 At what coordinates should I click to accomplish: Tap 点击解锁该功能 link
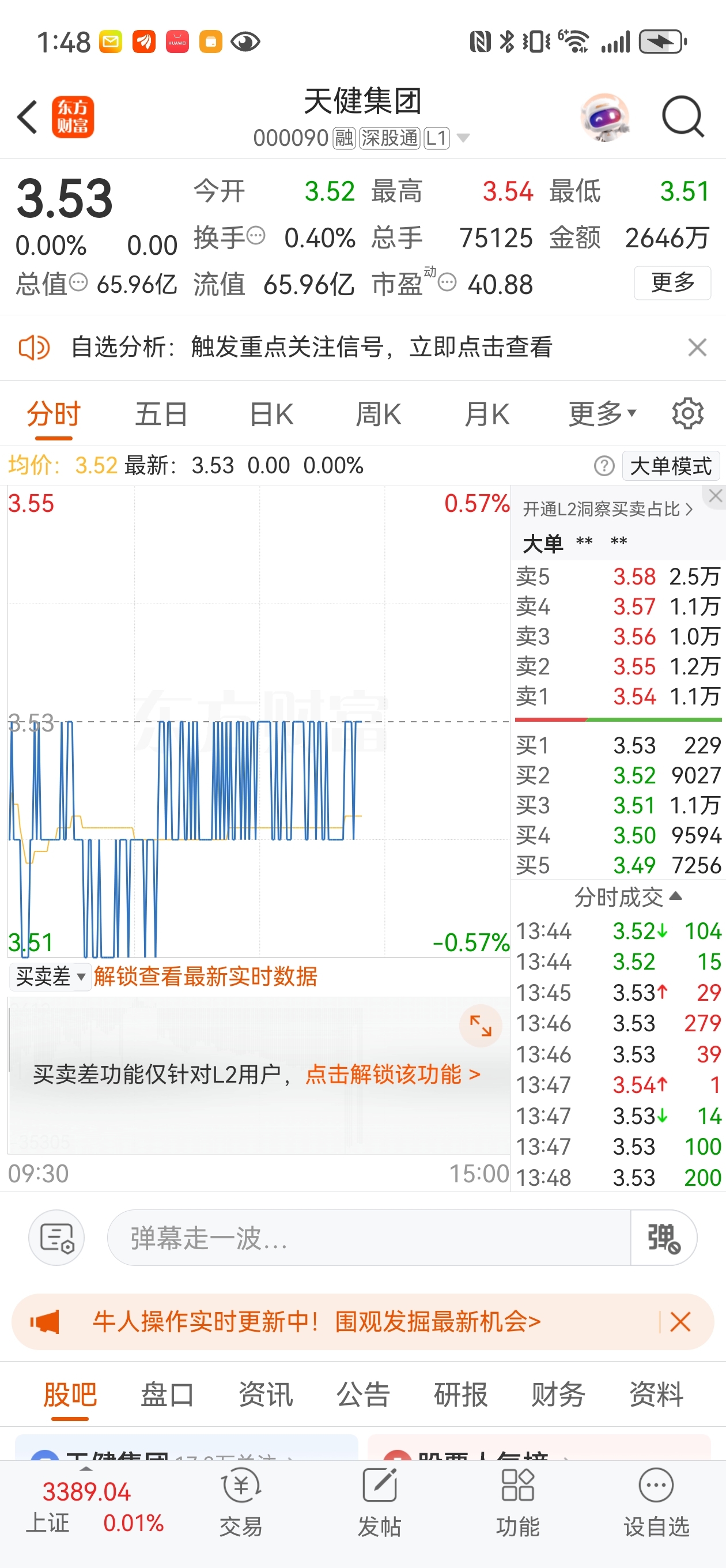pos(393,1075)
